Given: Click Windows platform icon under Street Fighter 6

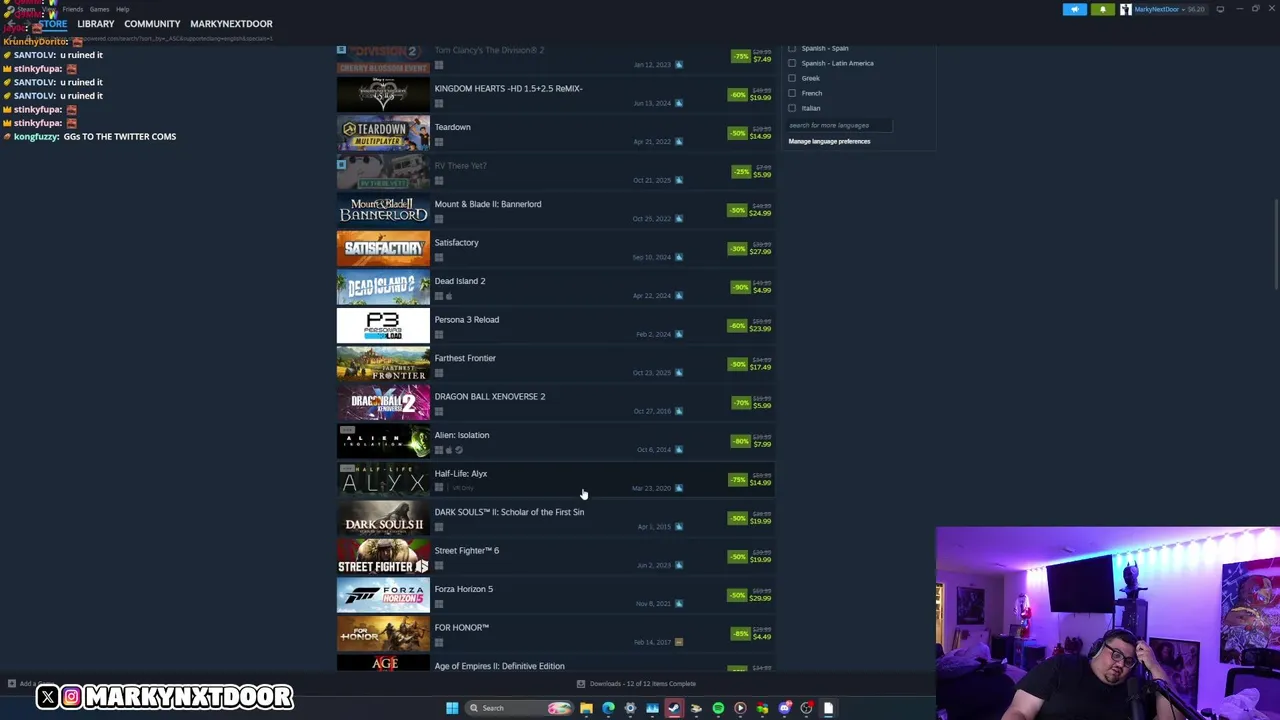Looking at the screenshot, I should [x=439, y=565].
